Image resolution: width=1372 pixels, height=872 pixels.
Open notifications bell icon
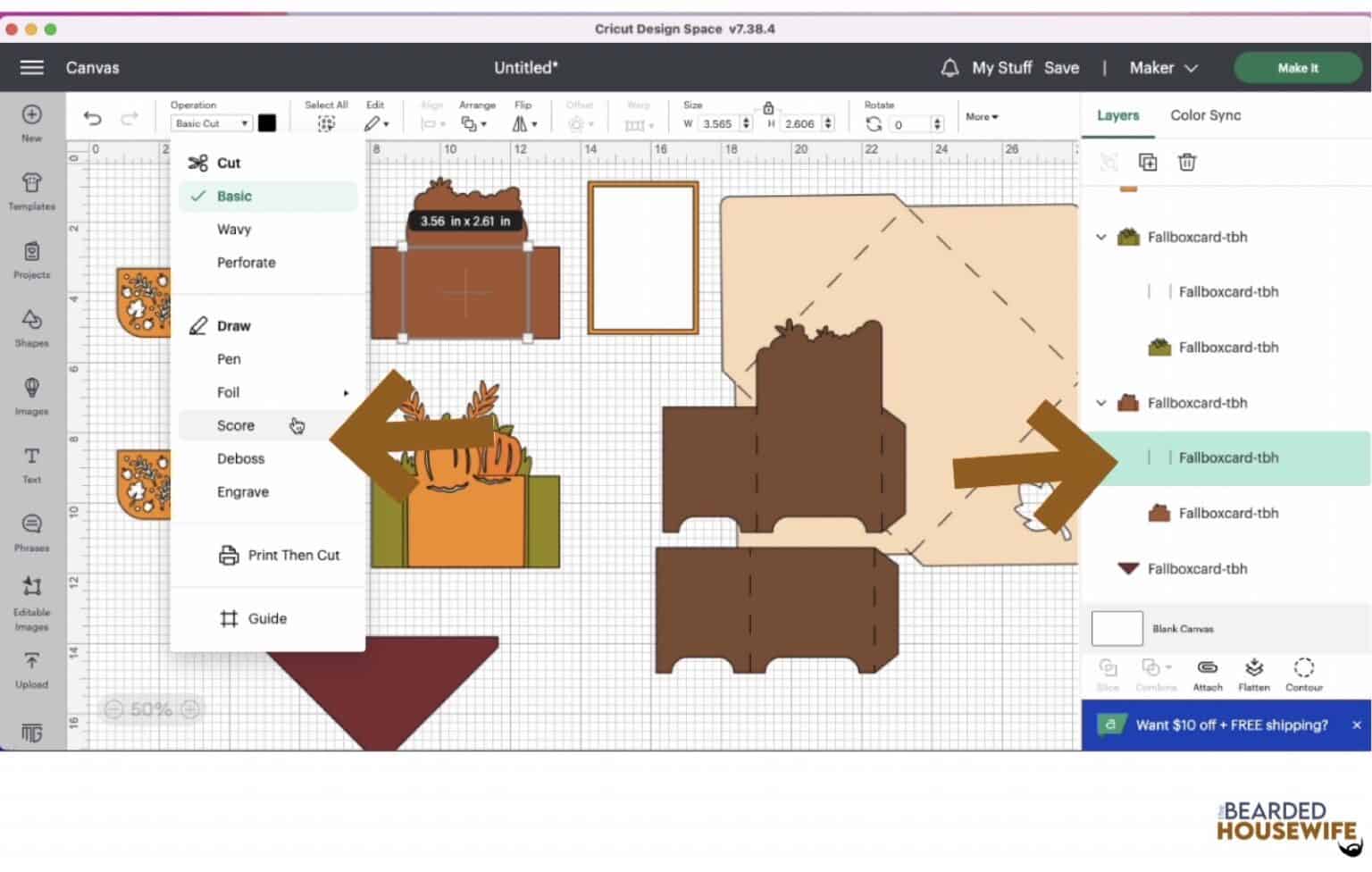coord(950,68)
